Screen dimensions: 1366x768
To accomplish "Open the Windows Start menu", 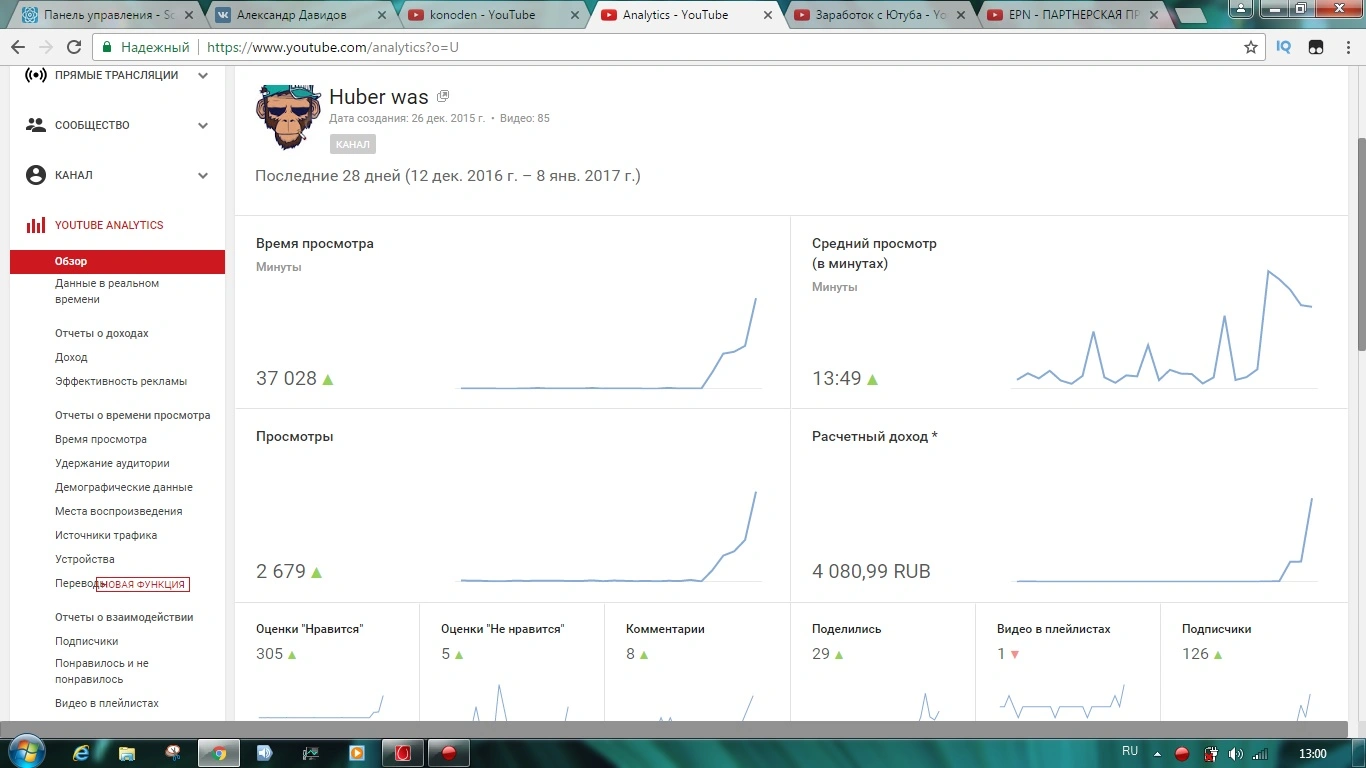I will pos(25,752).
